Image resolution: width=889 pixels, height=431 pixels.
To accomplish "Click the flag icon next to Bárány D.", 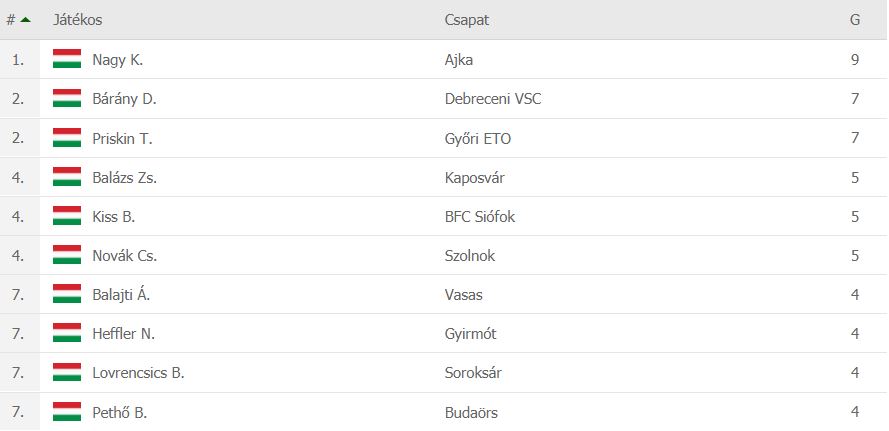I will tap(67, 98).
